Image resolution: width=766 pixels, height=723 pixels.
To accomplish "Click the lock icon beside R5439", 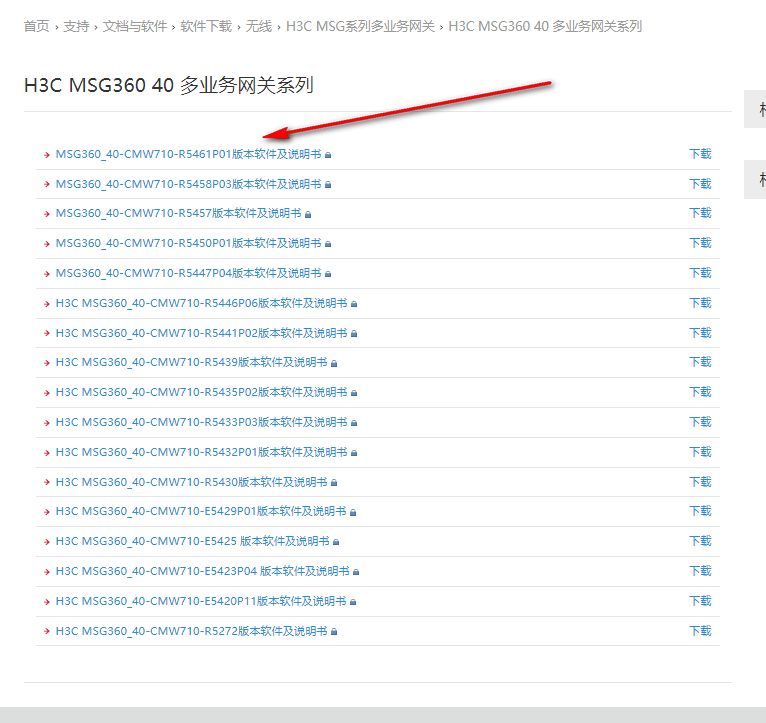I will [x=334, y=363].
